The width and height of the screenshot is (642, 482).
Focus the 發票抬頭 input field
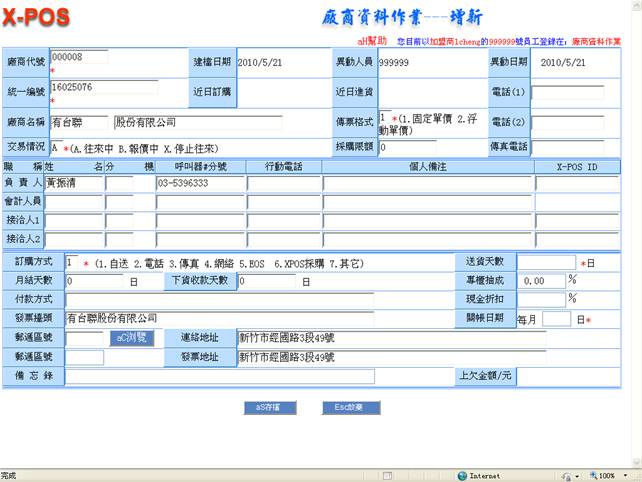(x=219, y=318)
